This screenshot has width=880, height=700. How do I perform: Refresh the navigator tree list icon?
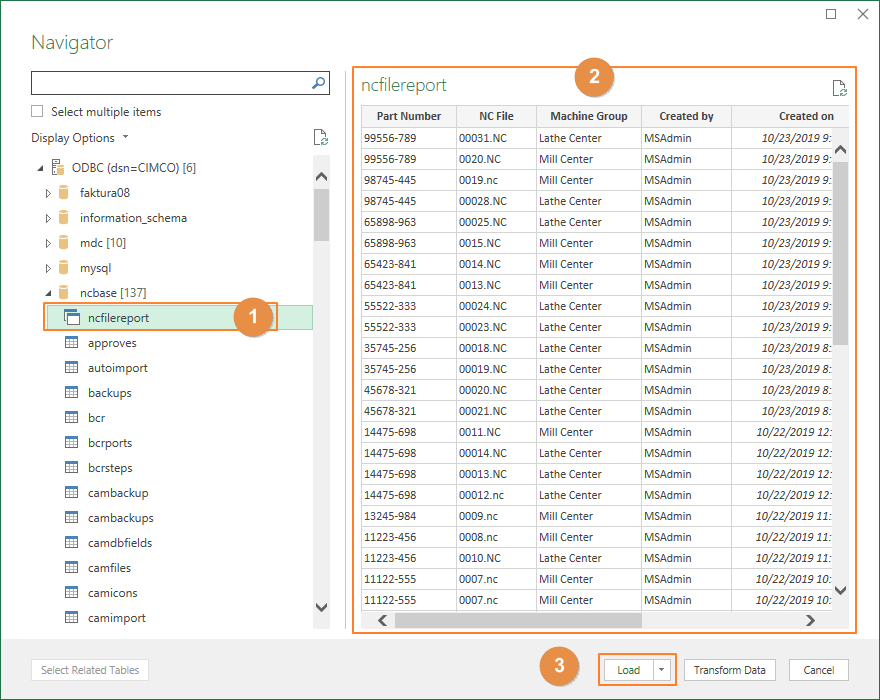[320, 137]
